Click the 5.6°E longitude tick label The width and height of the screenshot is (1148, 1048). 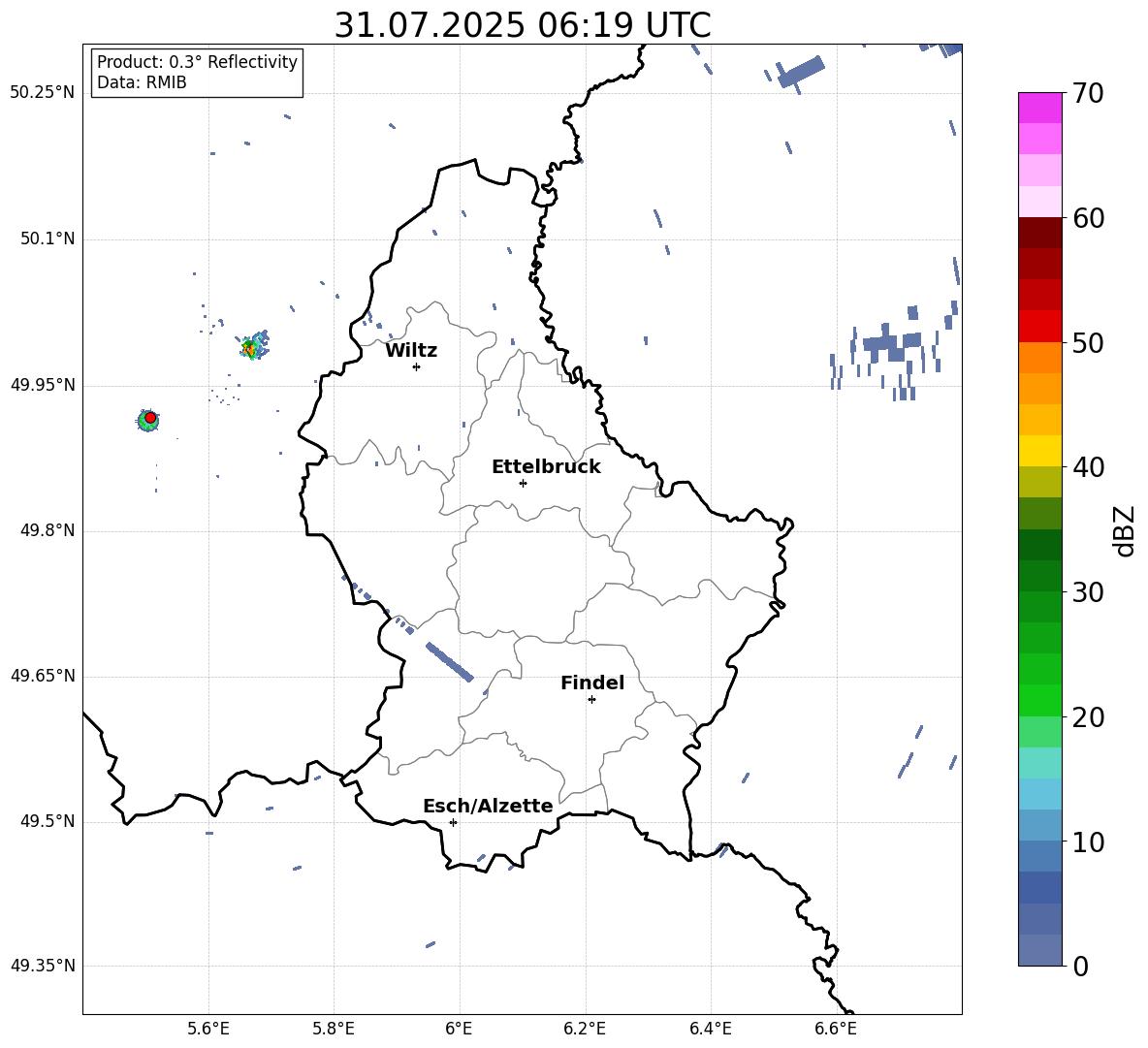pos(208,1029)
